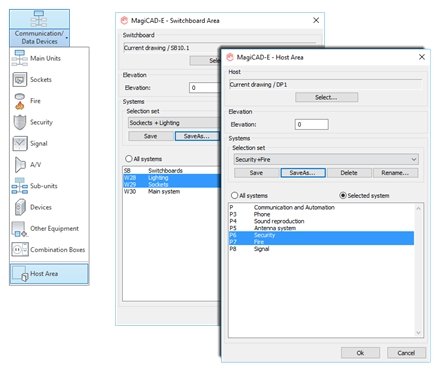This screenshot has width=448, height=370.
Task: Click MagiCAD logo in Switchboard Area title
Action: pos(124,20)
